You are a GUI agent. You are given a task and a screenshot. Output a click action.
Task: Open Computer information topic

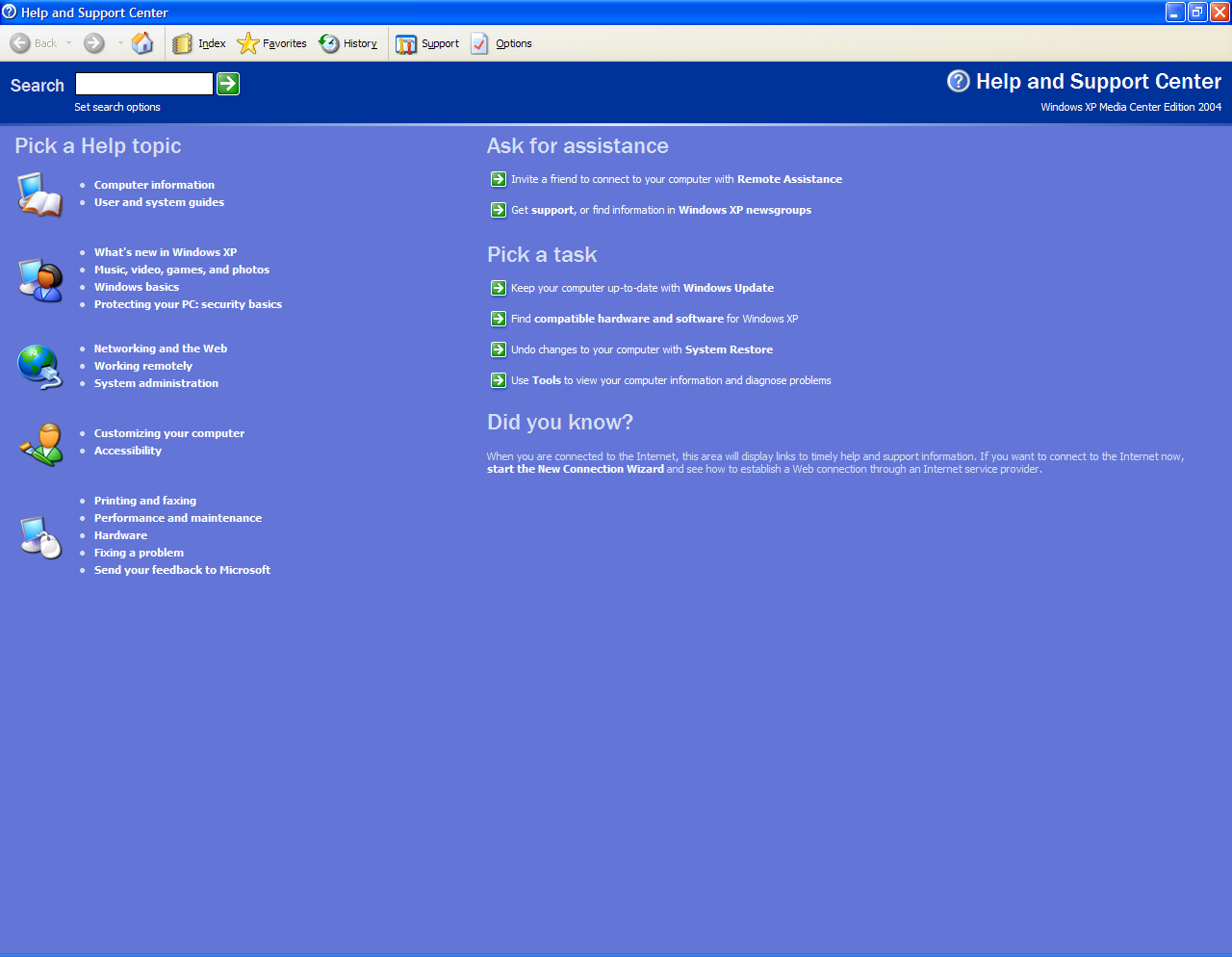(154, 185)
